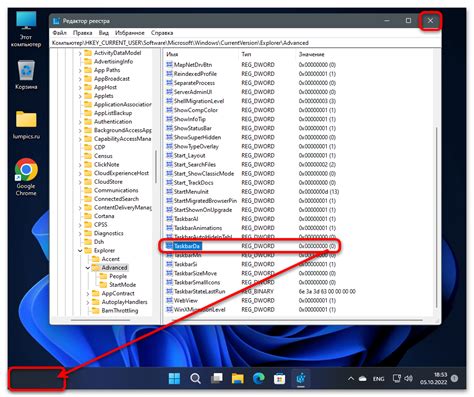Click the Task View taskbar icon
The height and width of the screenshot is (397, 474).
pos(217,378)
